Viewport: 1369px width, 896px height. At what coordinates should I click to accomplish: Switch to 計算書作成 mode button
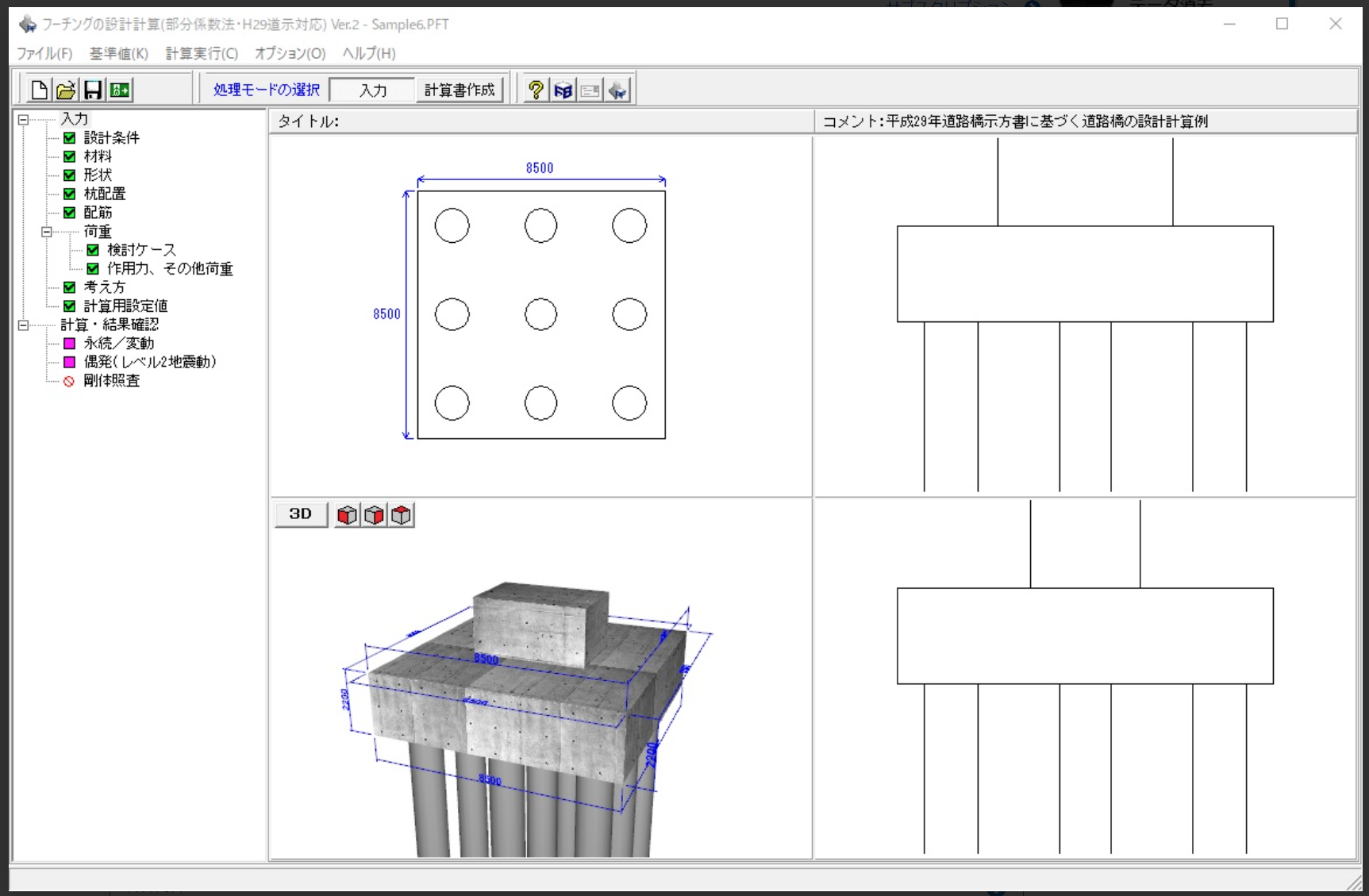(x=460, y=90)
